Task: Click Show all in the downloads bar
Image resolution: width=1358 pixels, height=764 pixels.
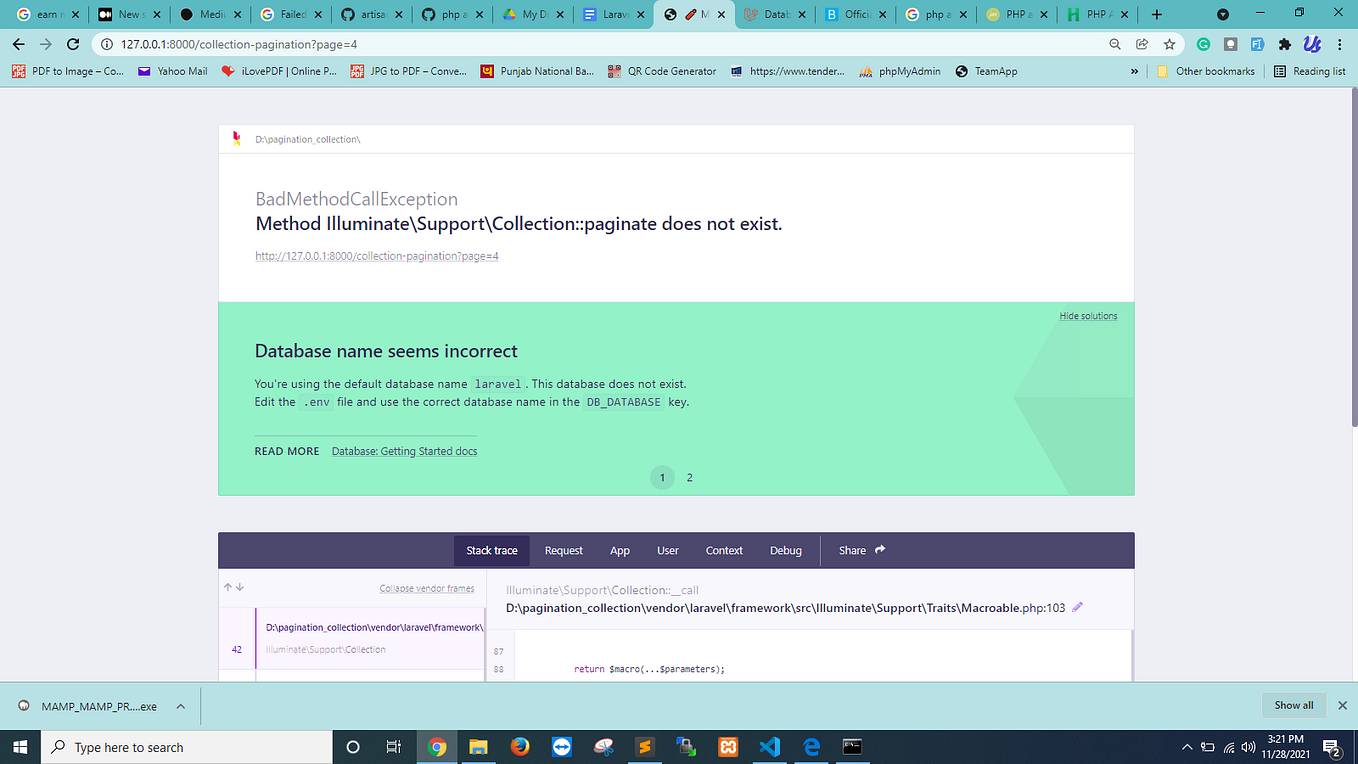Action: [1294, 705]
